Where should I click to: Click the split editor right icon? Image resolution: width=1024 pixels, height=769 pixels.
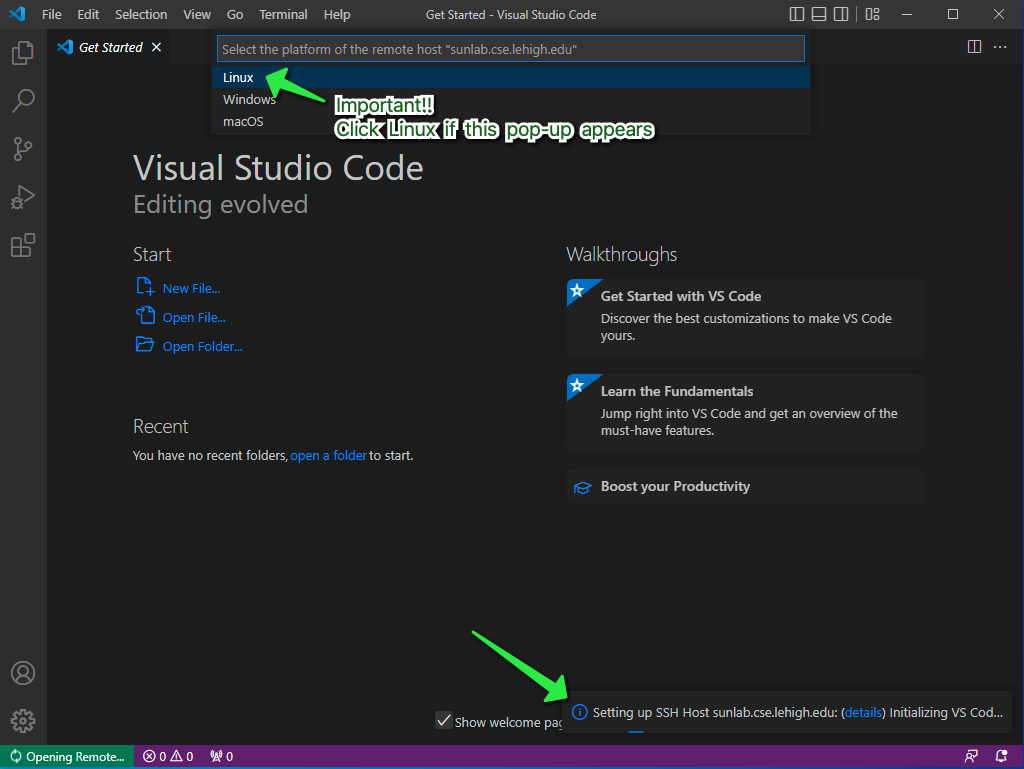(x=974, y=47)
